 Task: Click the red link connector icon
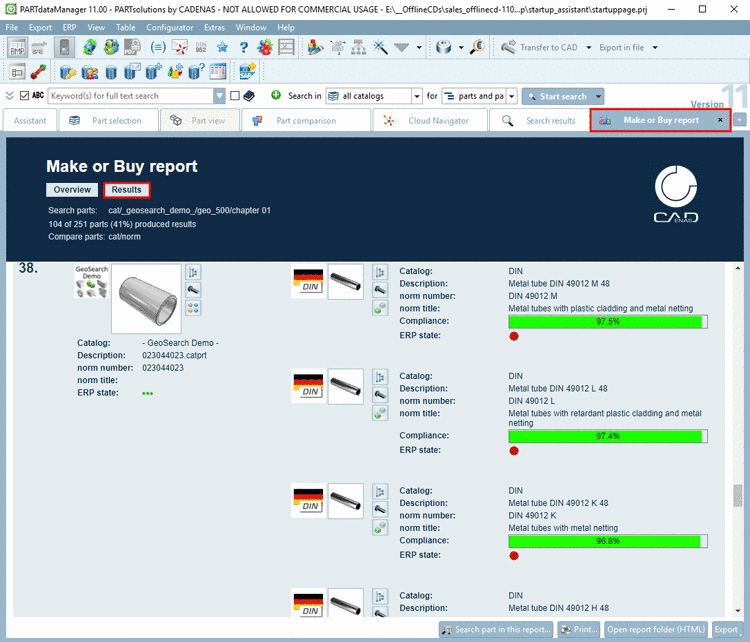pyautogui.click(x=38, y=72)
